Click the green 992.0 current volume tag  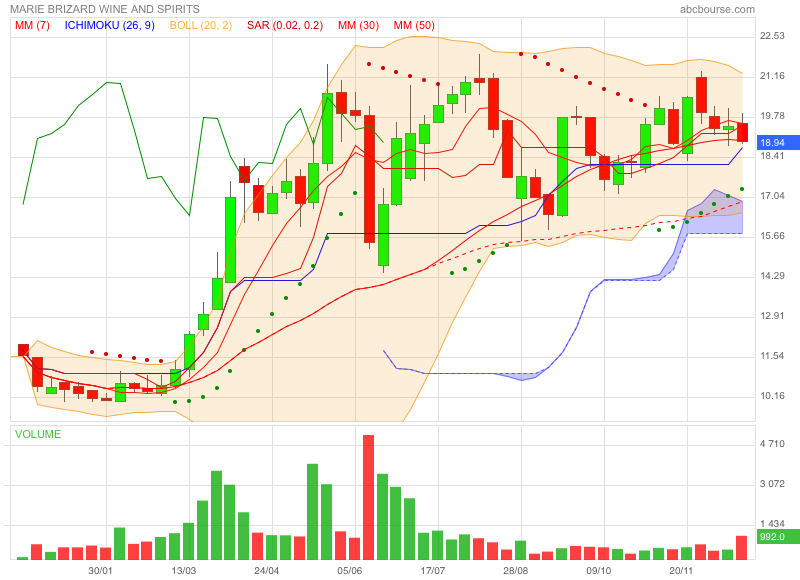tap(778, 537)
